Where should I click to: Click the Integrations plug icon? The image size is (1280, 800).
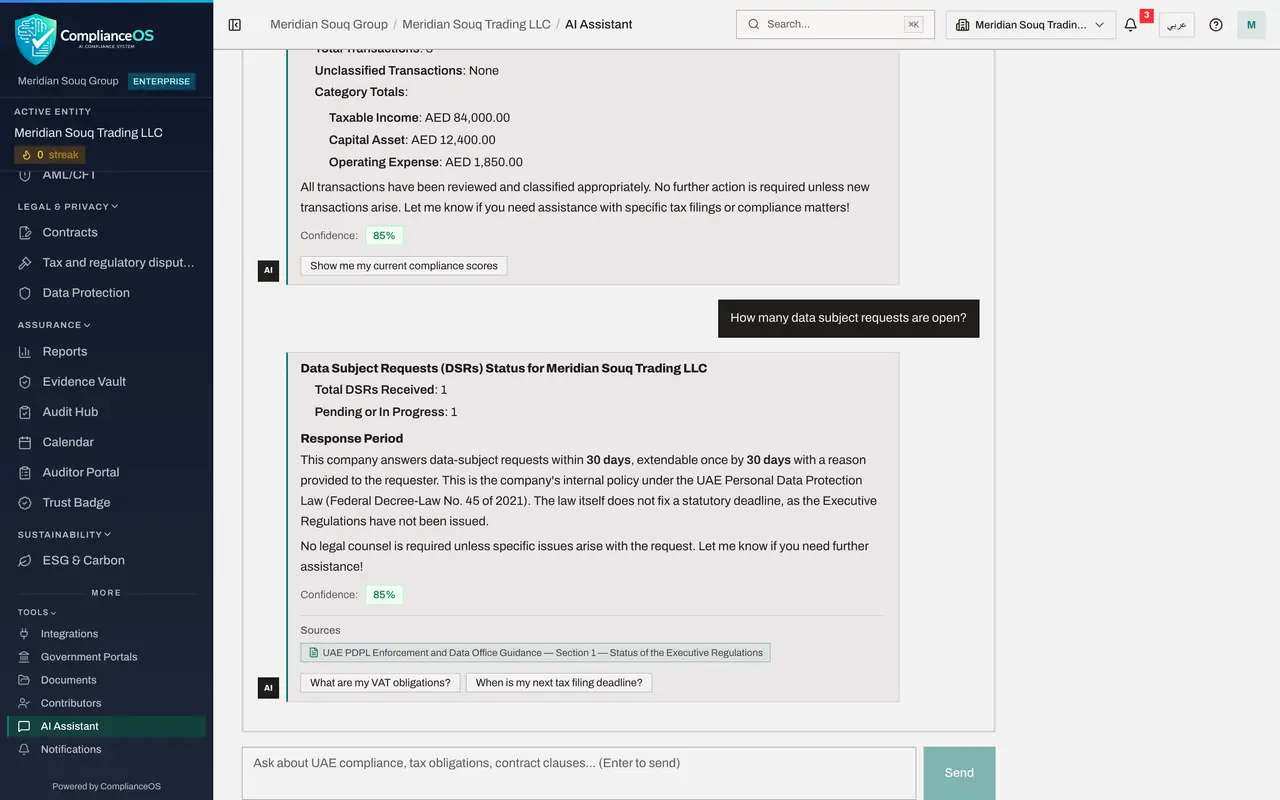[x=24, y=634]
